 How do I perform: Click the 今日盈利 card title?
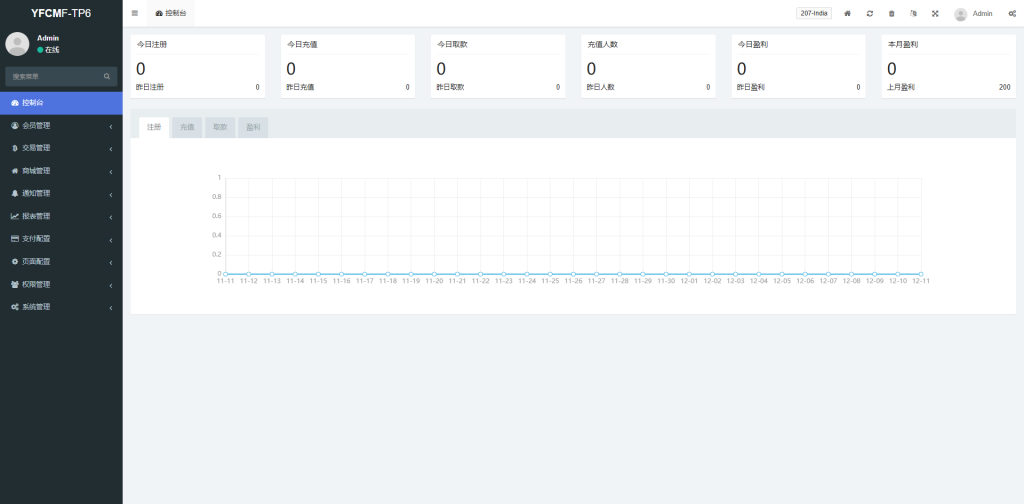coord(752,44)
